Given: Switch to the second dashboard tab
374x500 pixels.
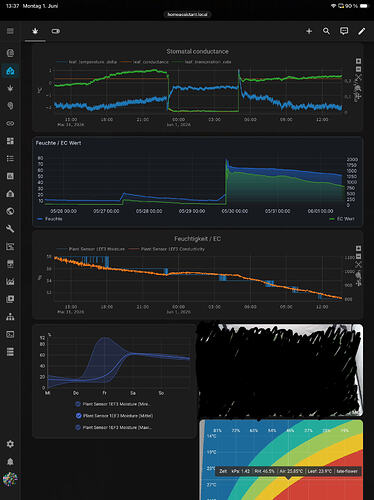Looking at the screenshot, I should 56,31.
